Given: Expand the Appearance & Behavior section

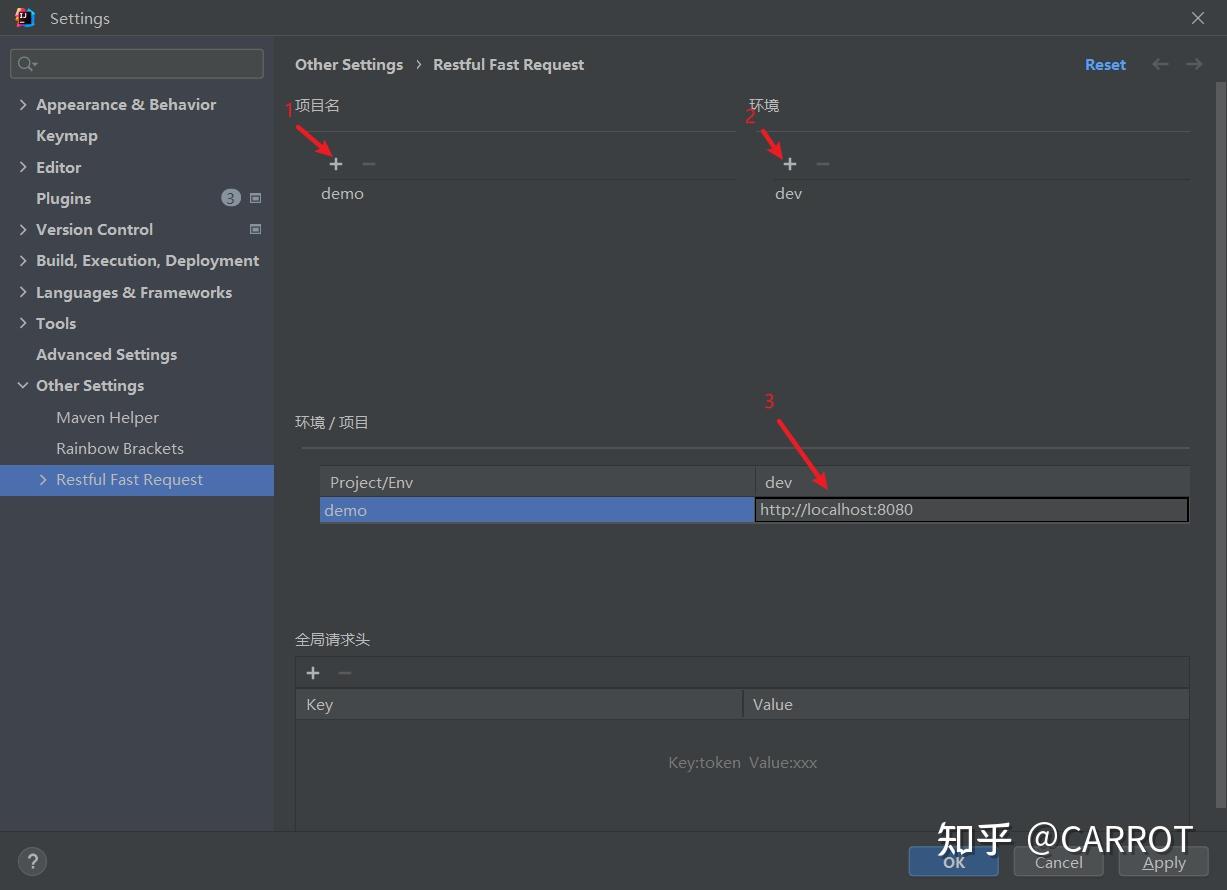Looking at the screenshot, I should tap(22, 104).
